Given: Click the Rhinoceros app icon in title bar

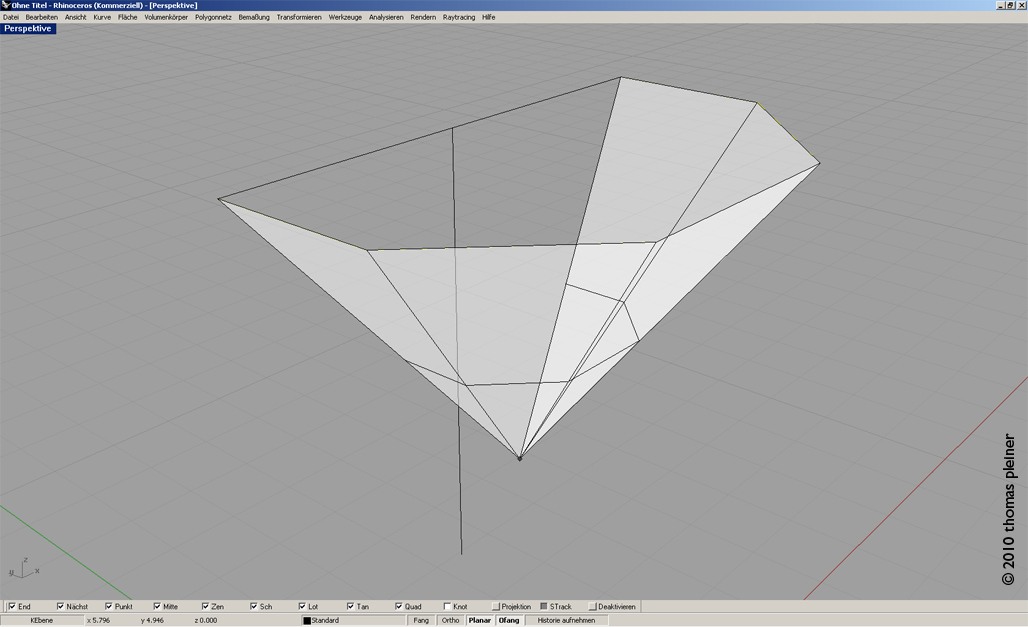Looking at the screenshot, I should pos(5,5).
